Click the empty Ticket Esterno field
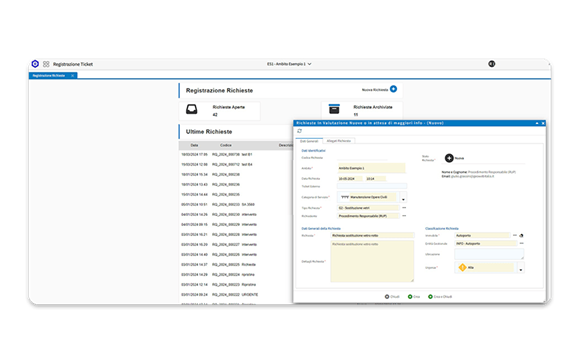The image size is (576, 362). click(372, 186)
